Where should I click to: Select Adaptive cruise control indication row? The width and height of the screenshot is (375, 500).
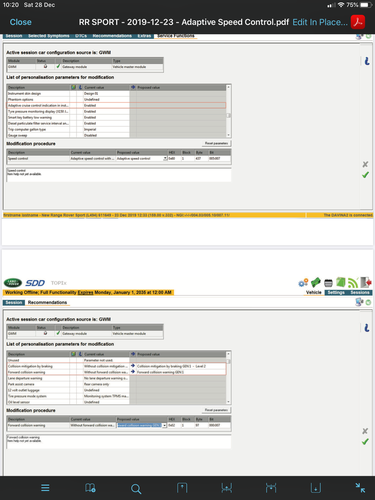(x=117, y=105)
